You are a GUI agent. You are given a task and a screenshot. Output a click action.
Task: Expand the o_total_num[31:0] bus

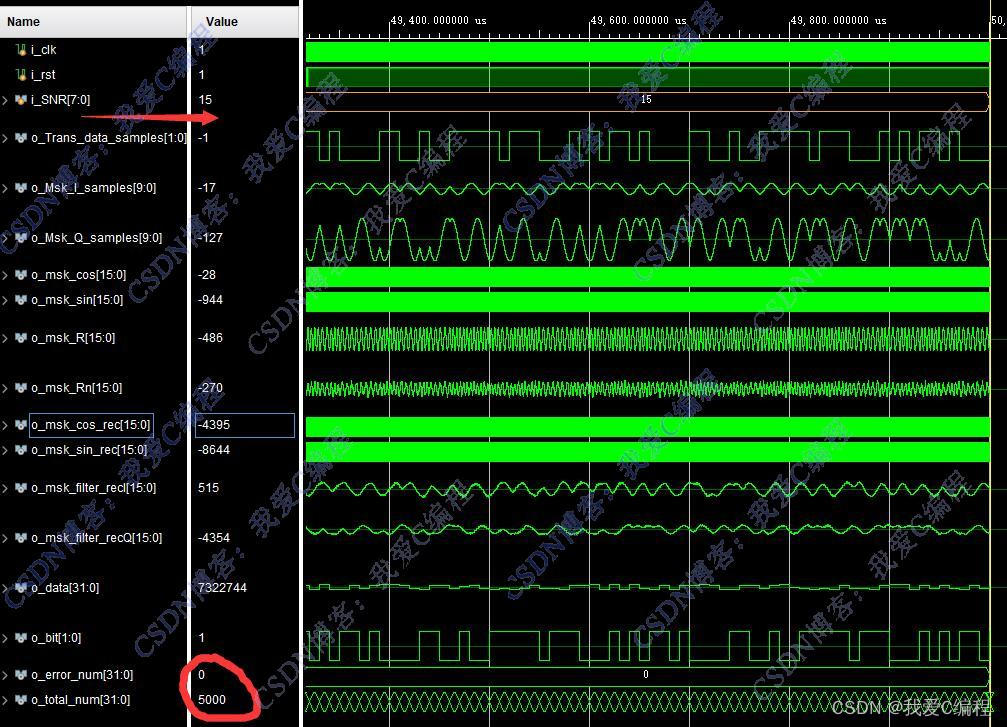click(x=5, y=700)
